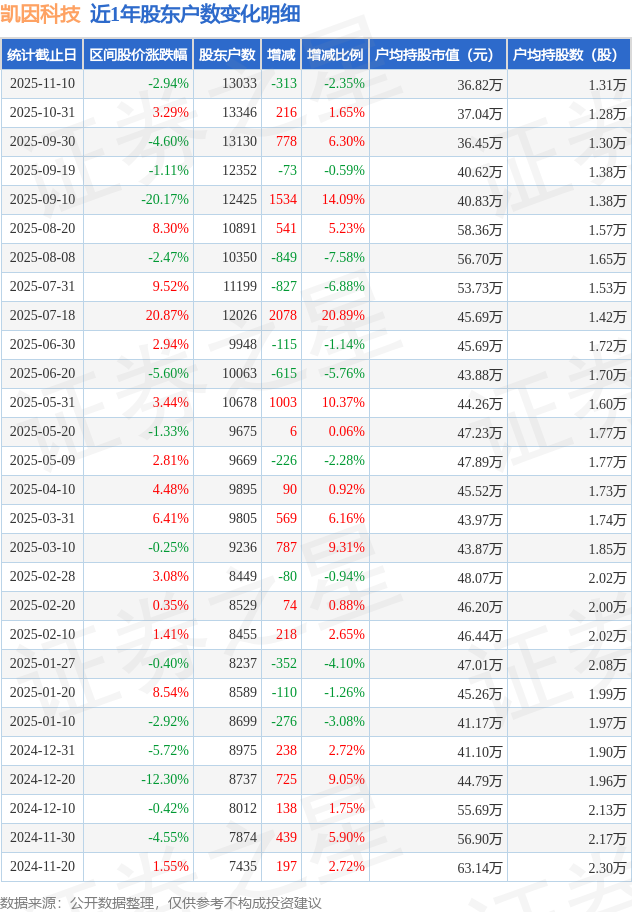Viewport: 632px width, 912px height.
Task: Select the 区间股价涨跌幅 column header
Action: [137, 55]
